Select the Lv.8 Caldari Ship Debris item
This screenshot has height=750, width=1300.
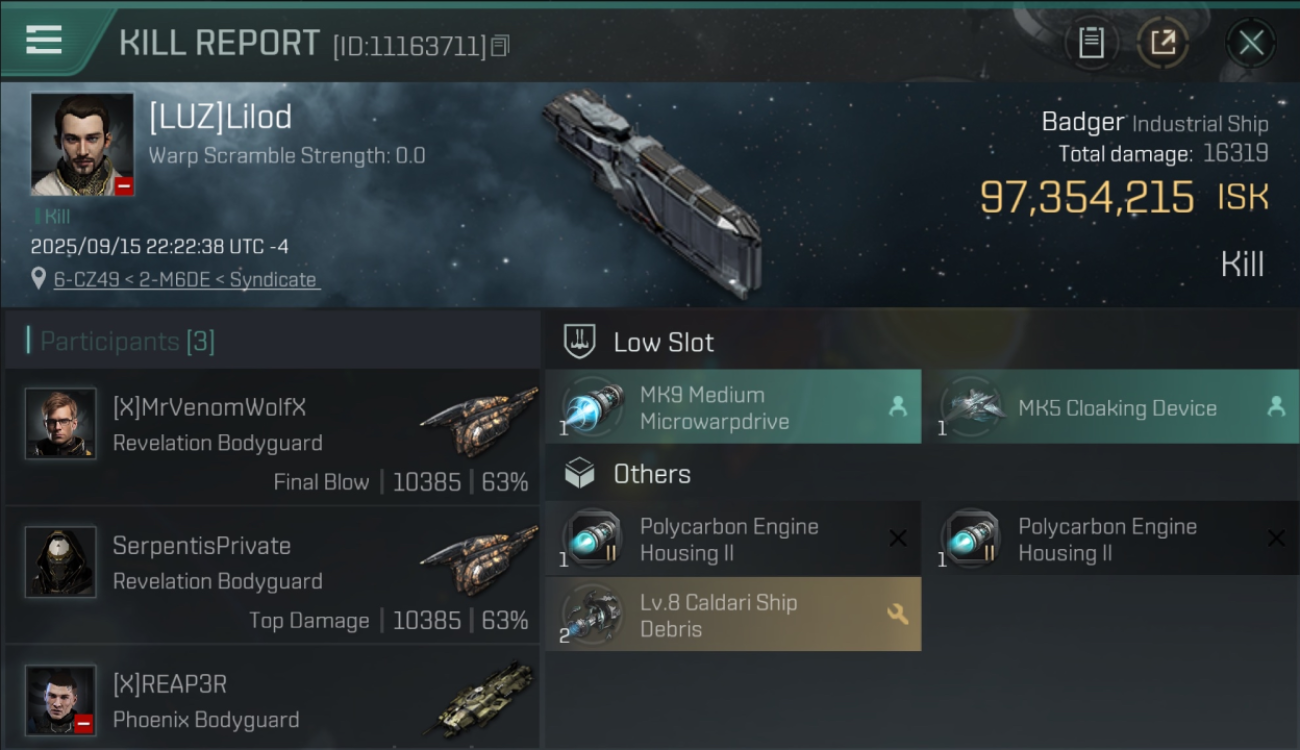(732, 615)
